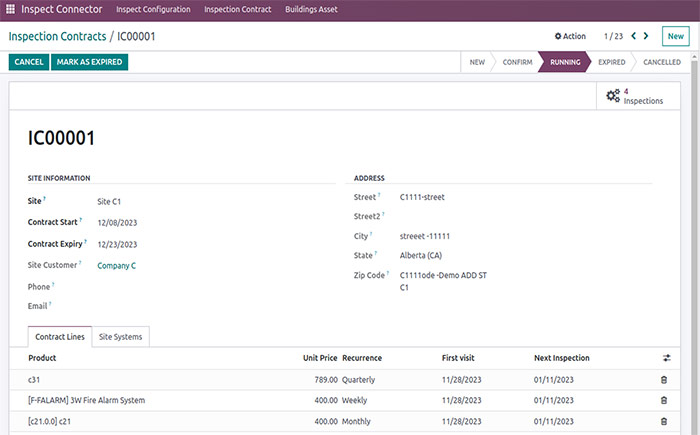
Task: Open Buildings Asset menu
Action: 311,9
